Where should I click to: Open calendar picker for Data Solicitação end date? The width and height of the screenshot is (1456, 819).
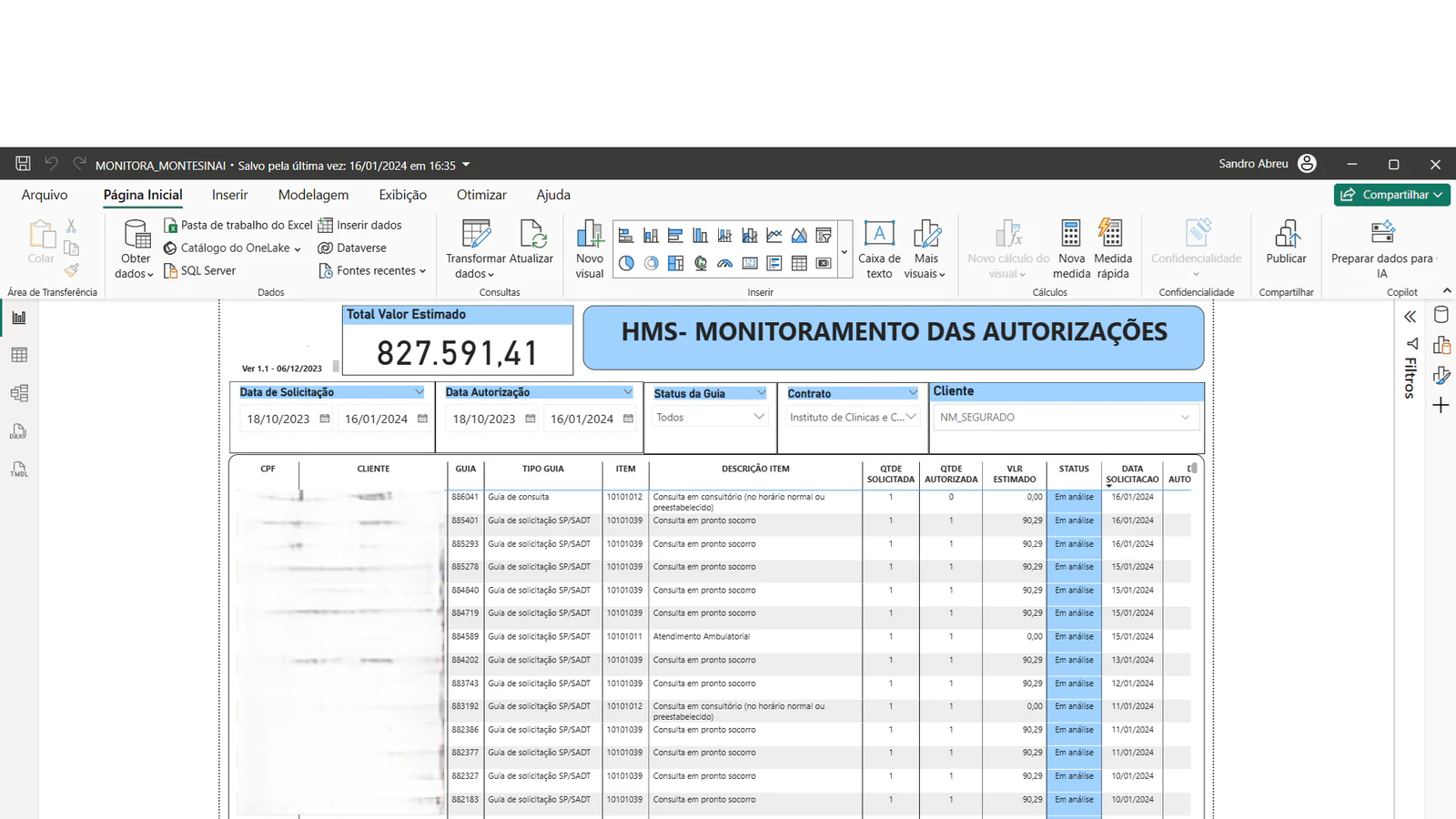tap(422, 419)
